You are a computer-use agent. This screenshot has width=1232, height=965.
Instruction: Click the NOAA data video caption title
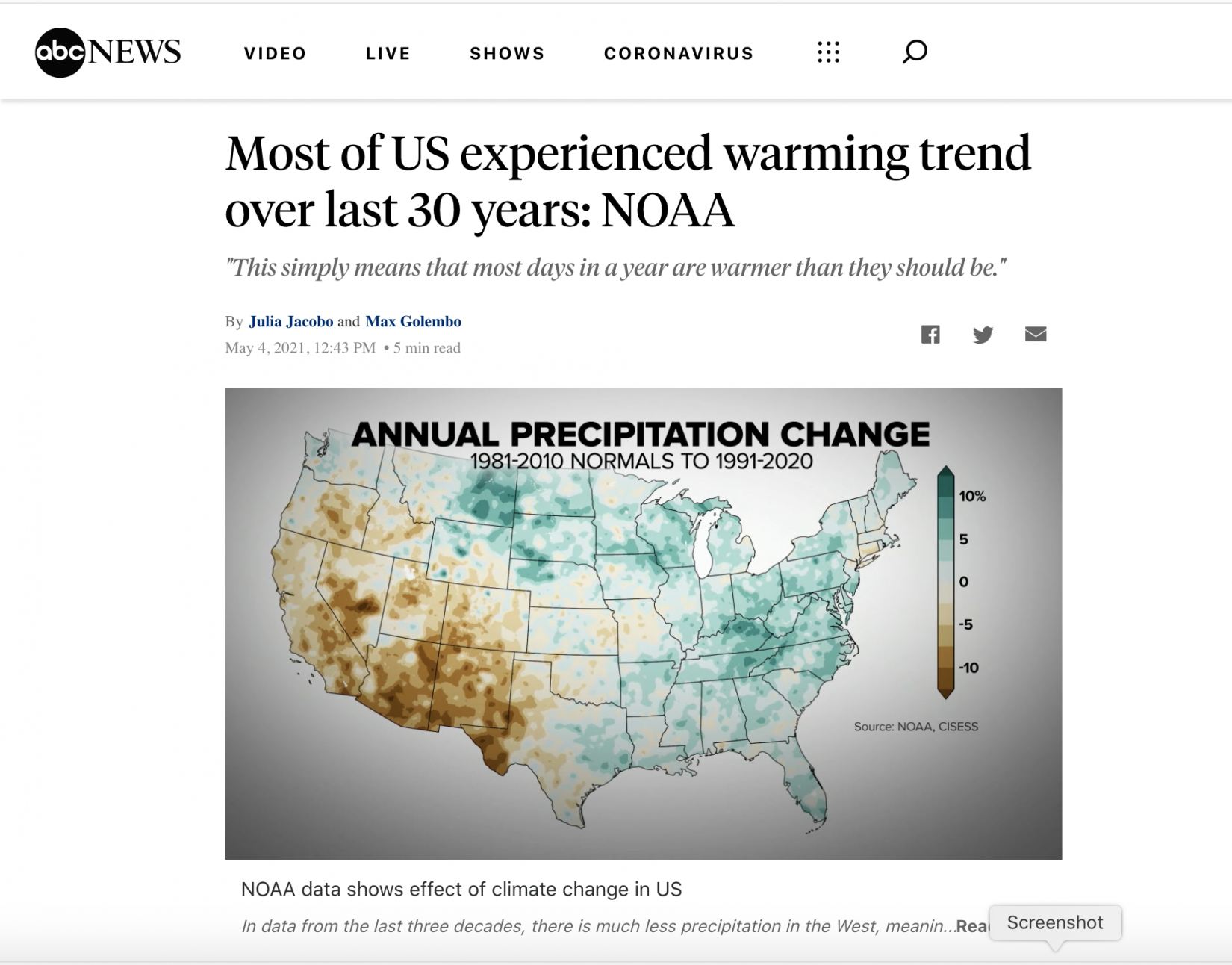(461, 889)
